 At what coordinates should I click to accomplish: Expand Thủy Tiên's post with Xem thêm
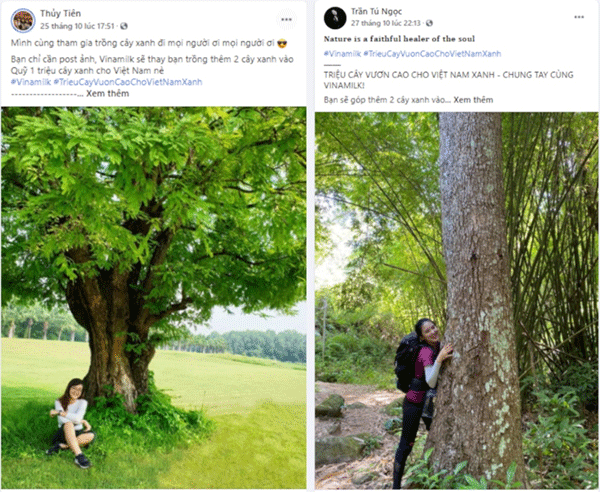pyautogui.click(x=108, y=93)
